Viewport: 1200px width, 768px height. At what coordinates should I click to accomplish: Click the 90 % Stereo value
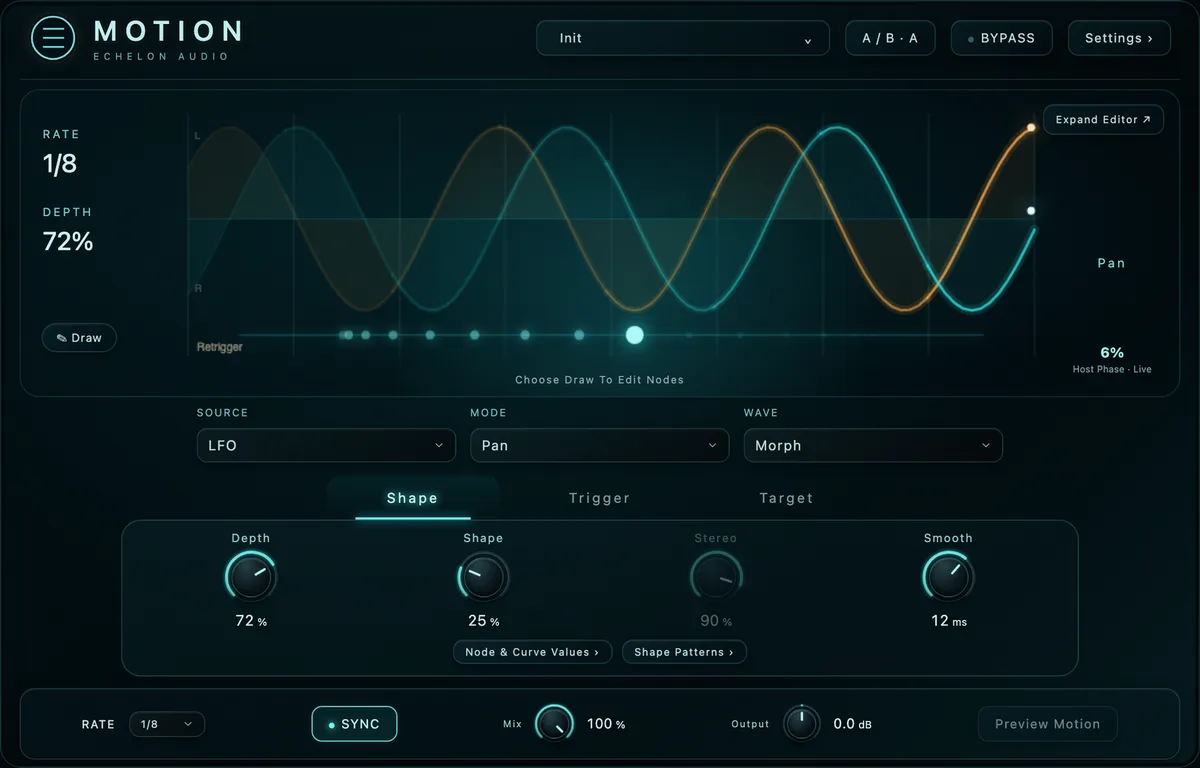(716, 621)
